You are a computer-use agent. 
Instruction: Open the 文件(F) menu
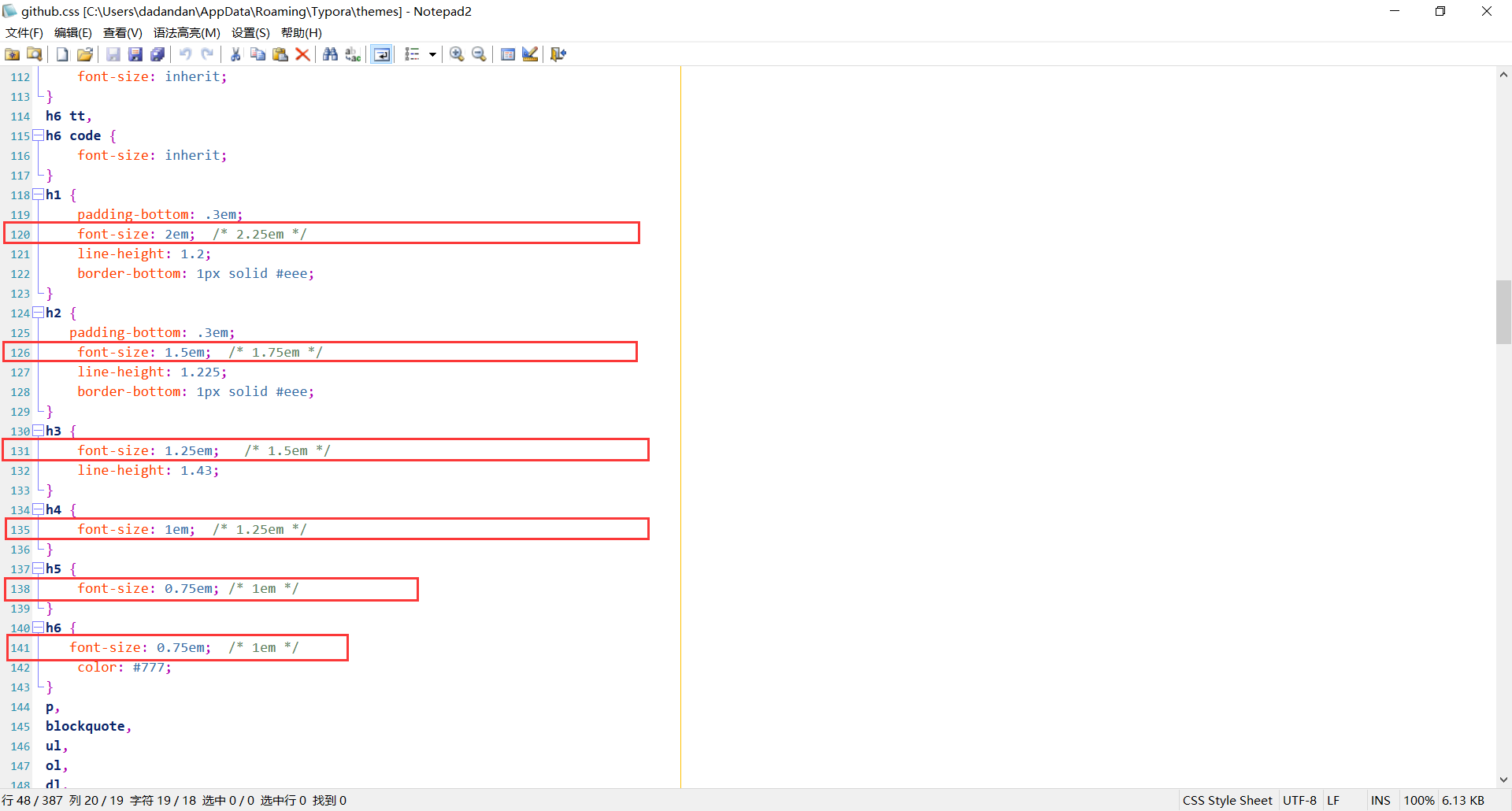[x=24, y=33]
